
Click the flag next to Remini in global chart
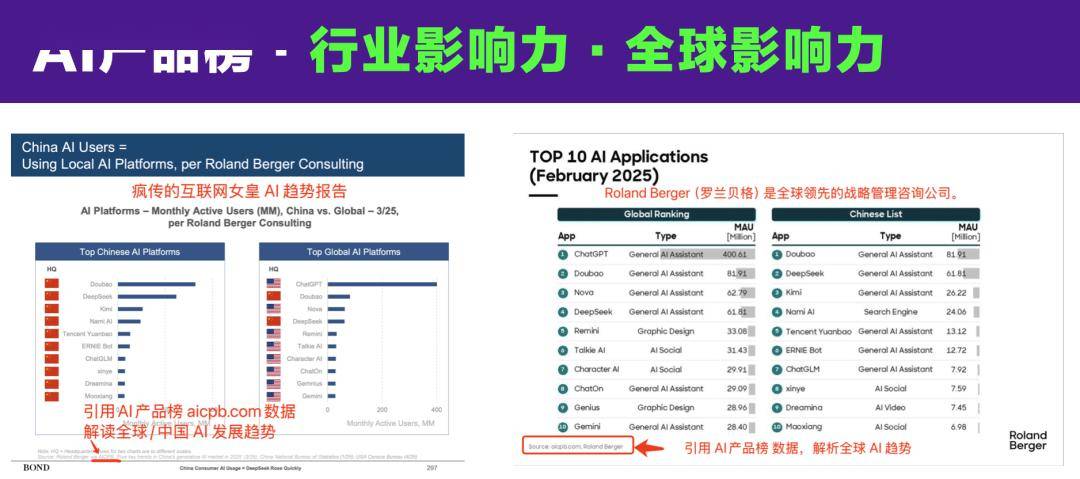coord(273,334)
